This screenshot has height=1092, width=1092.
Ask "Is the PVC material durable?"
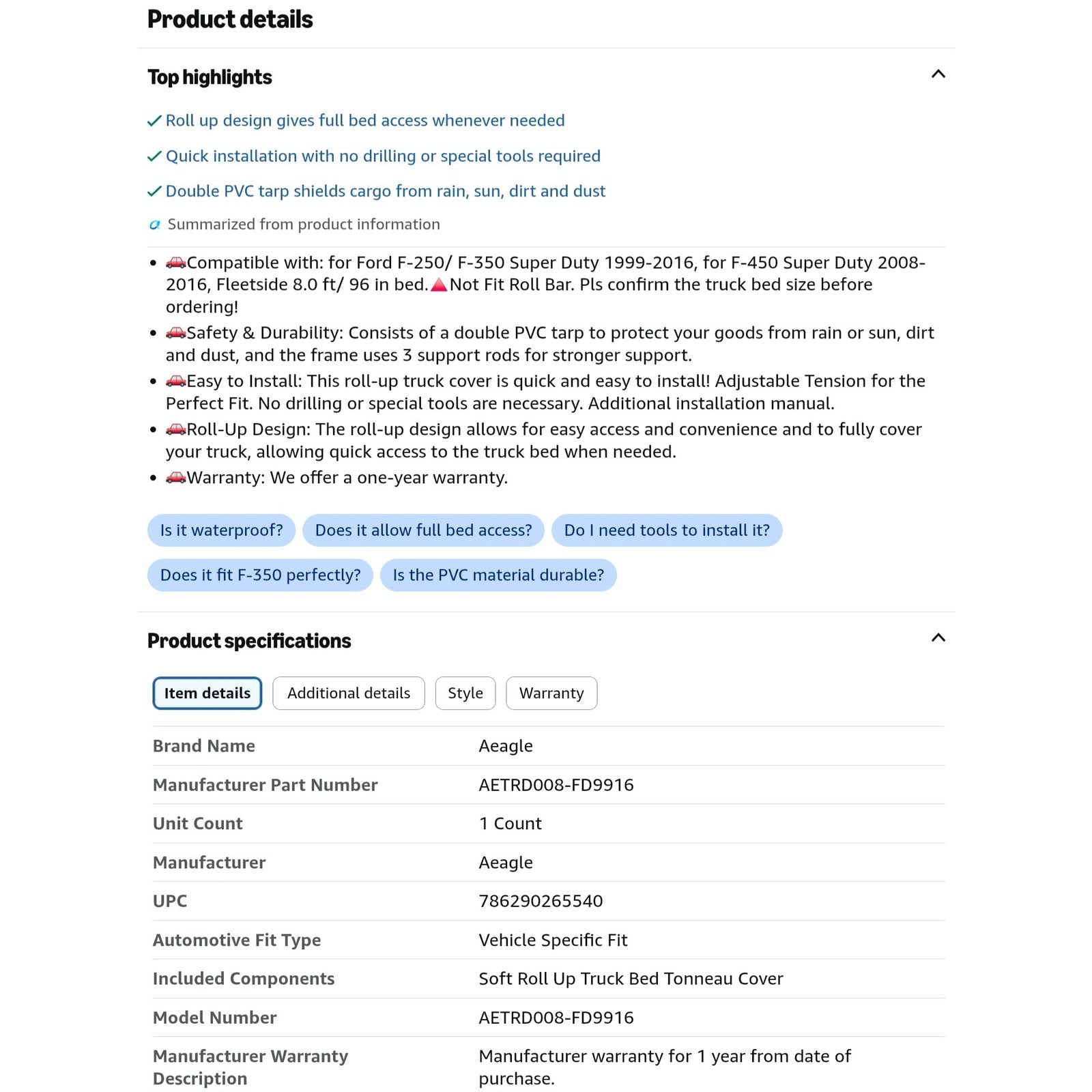coord(498,575)
